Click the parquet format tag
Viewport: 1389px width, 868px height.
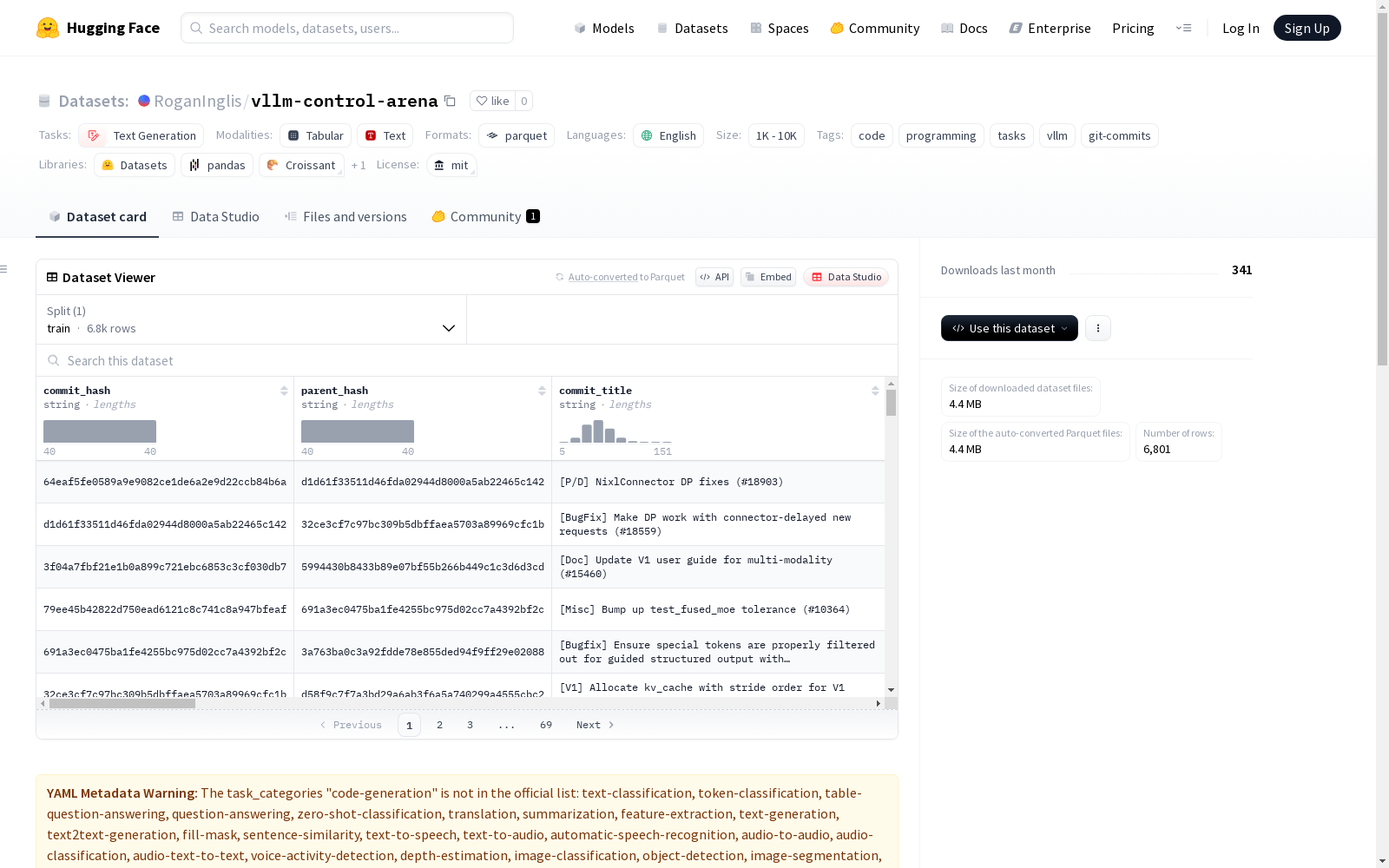tap(517, 135)
